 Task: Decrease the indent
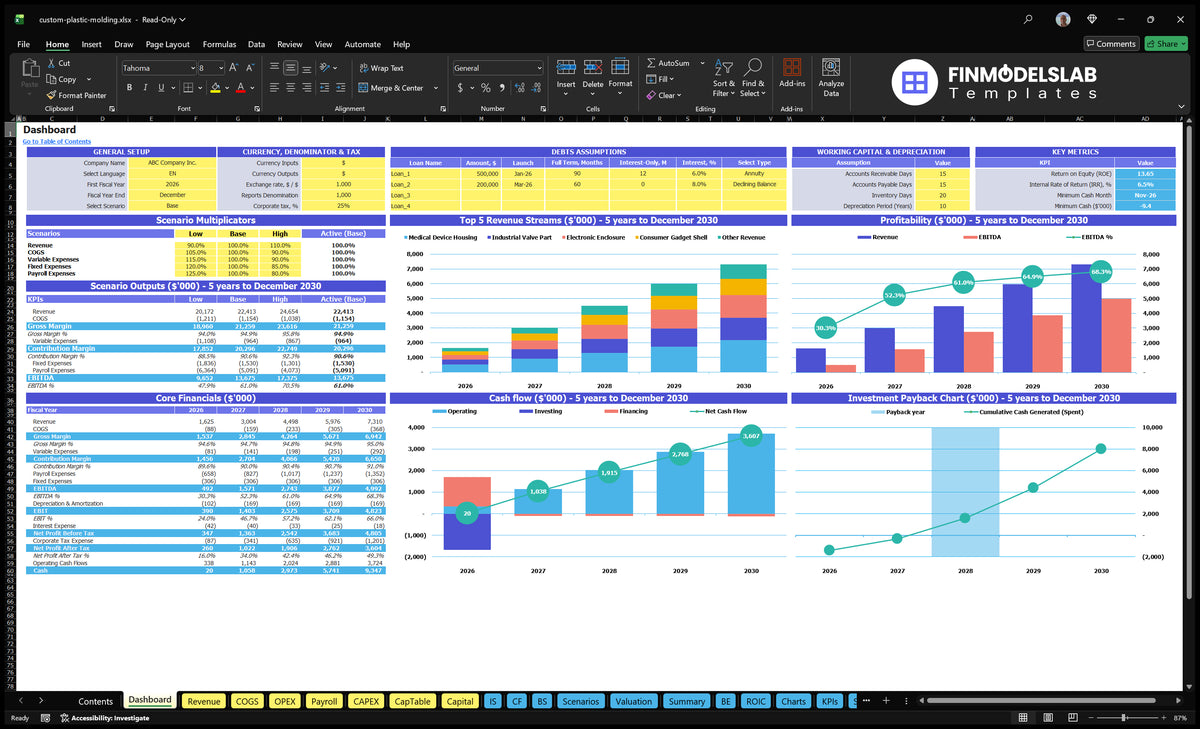(323, 88)
